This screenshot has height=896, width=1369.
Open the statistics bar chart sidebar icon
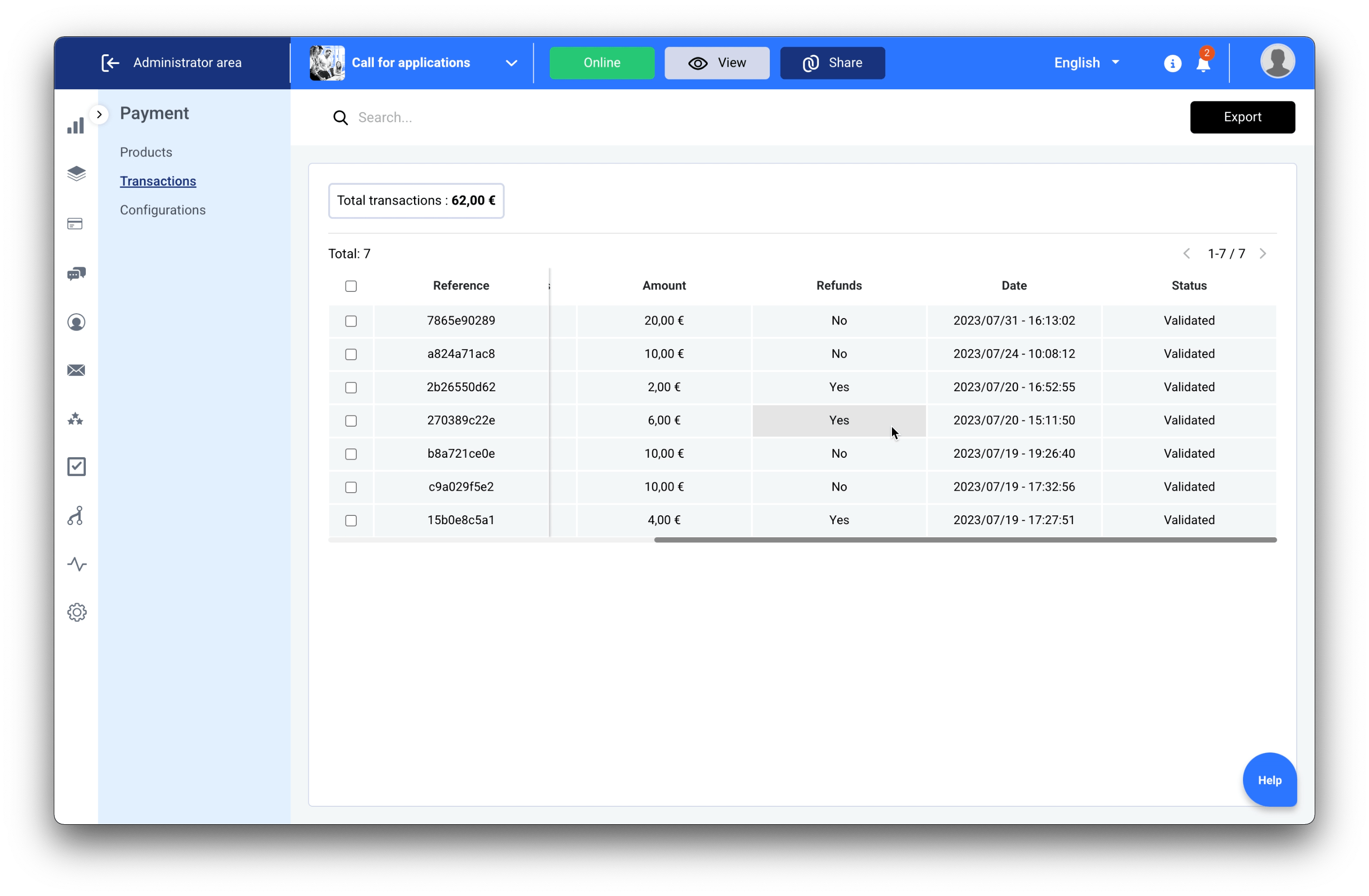pyautogui.click(x=76, y=125)
